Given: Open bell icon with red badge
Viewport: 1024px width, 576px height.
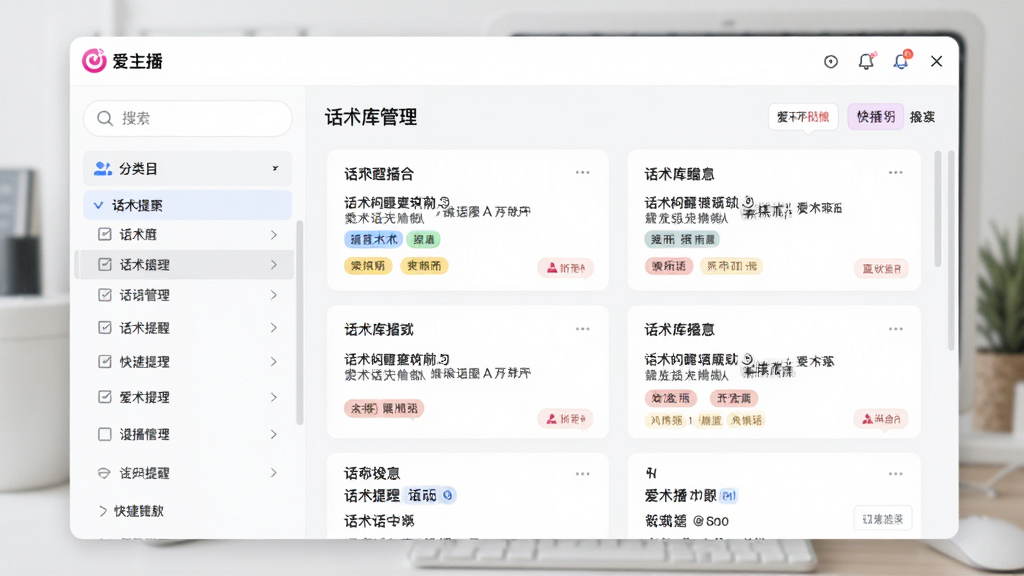Looking at the screenshot, I should (901, 61).
